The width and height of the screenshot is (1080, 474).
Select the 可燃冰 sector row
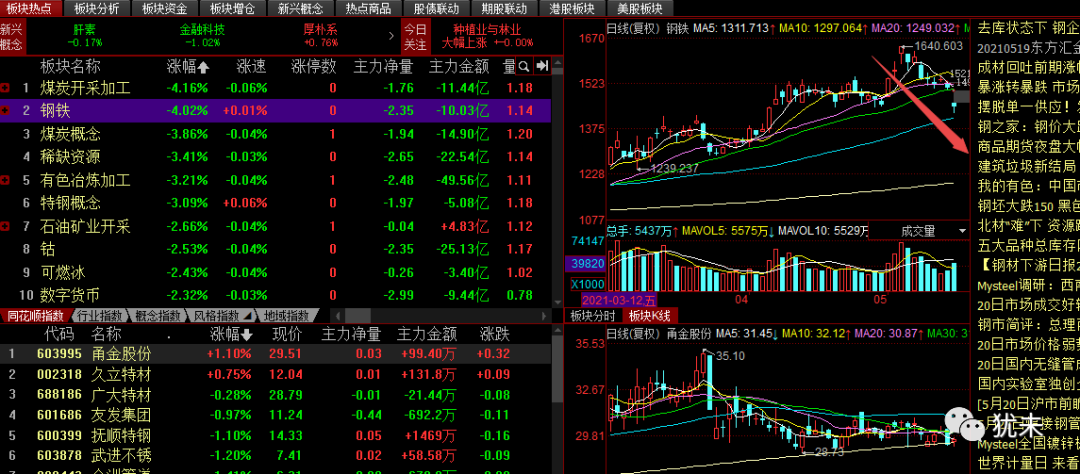click(x=276, y=273)
